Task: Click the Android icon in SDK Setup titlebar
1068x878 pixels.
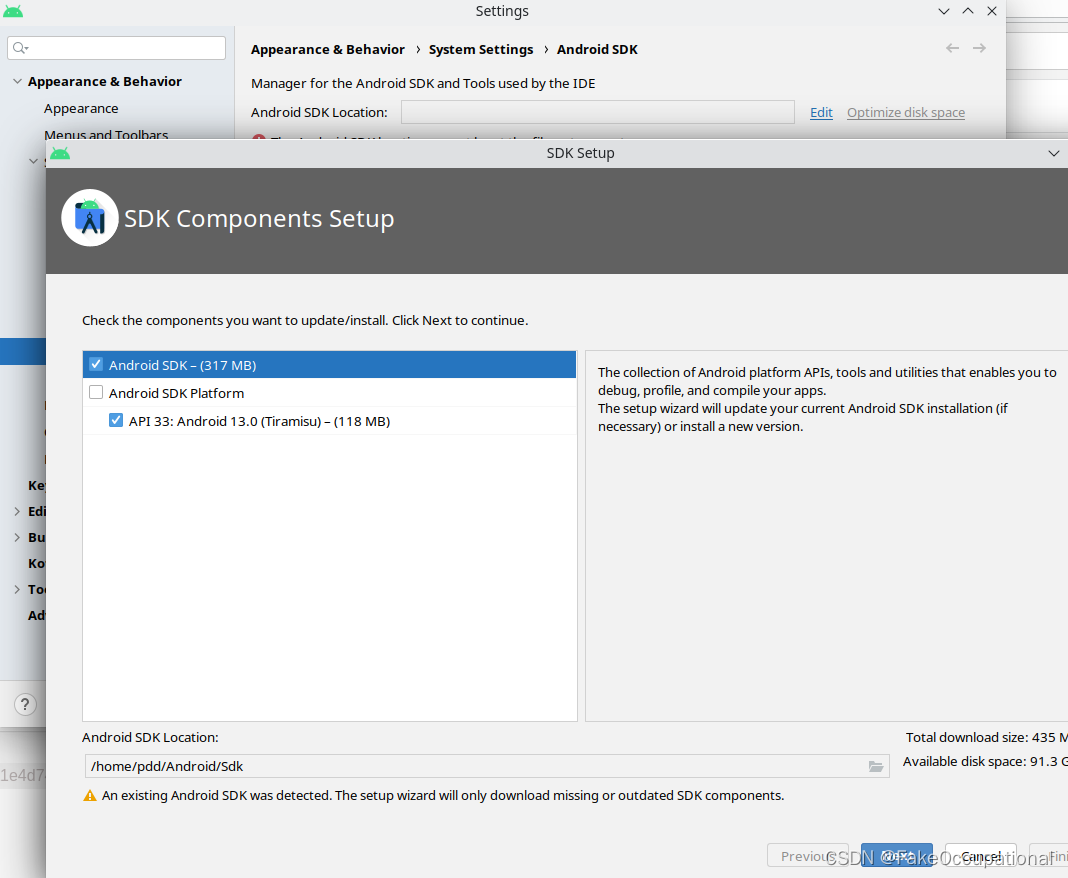Action: click(x=60, y=153)
